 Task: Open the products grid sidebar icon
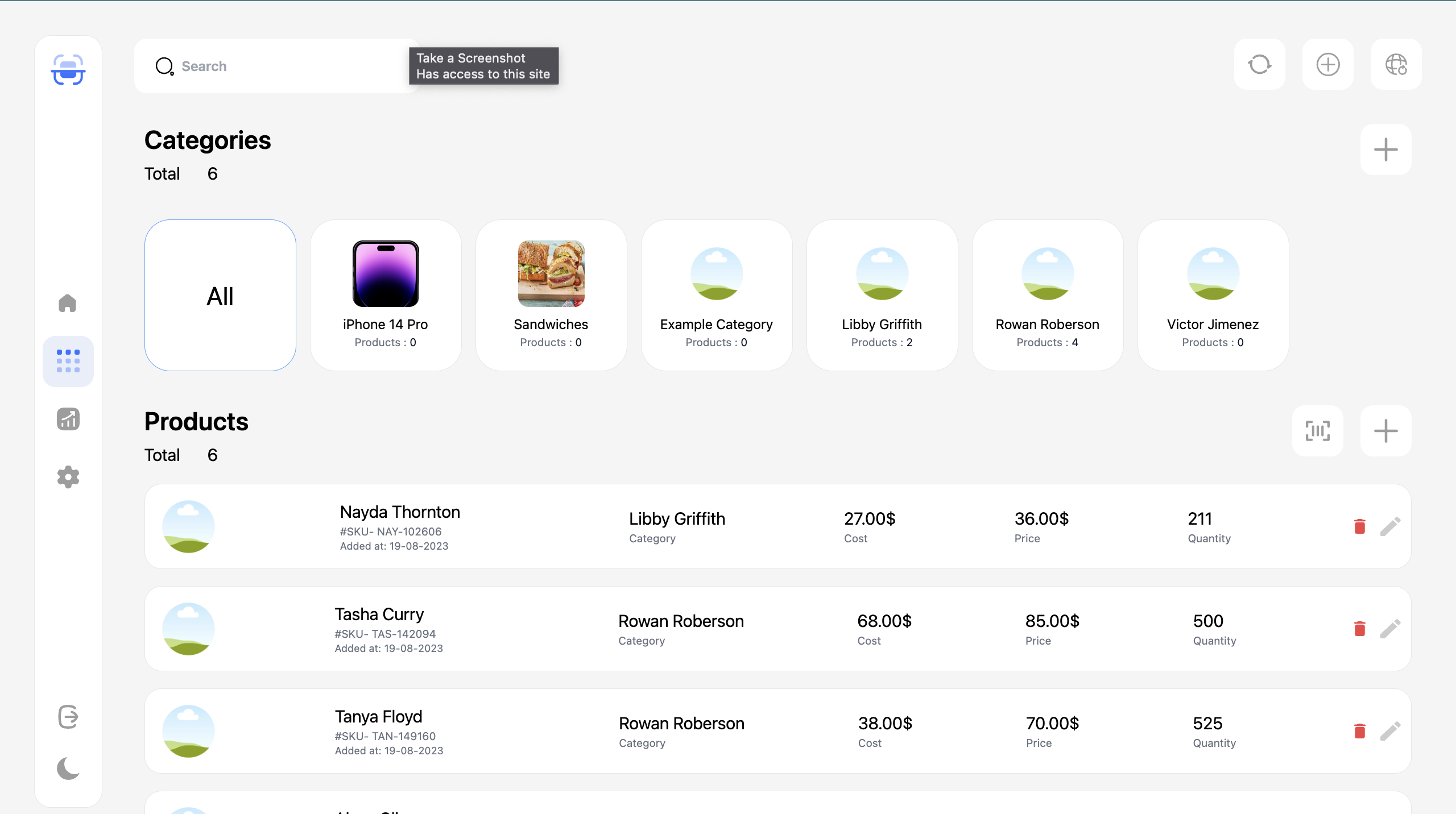68,361
